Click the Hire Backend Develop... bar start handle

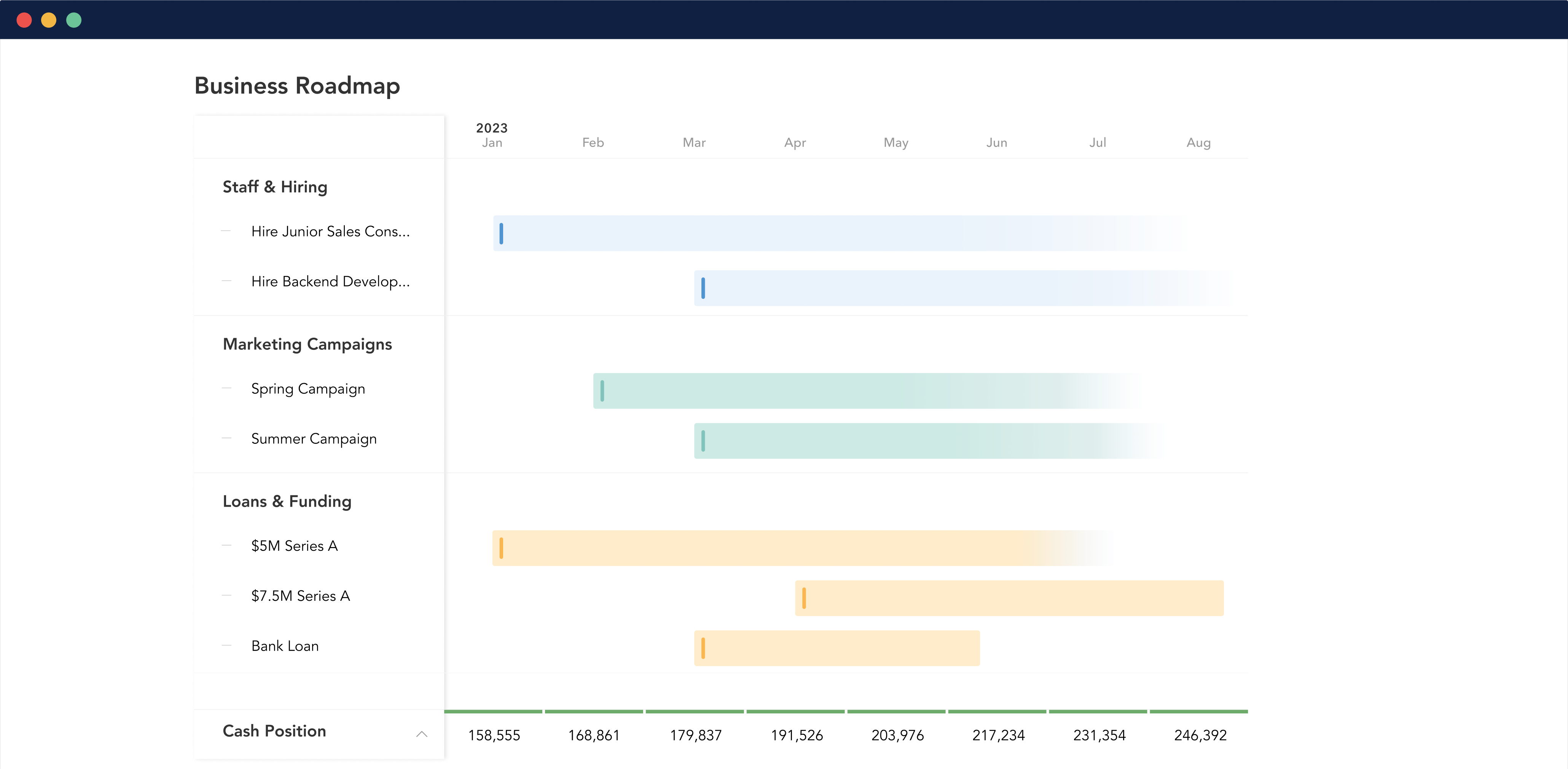pyautogui.click(x=703, y=288)
